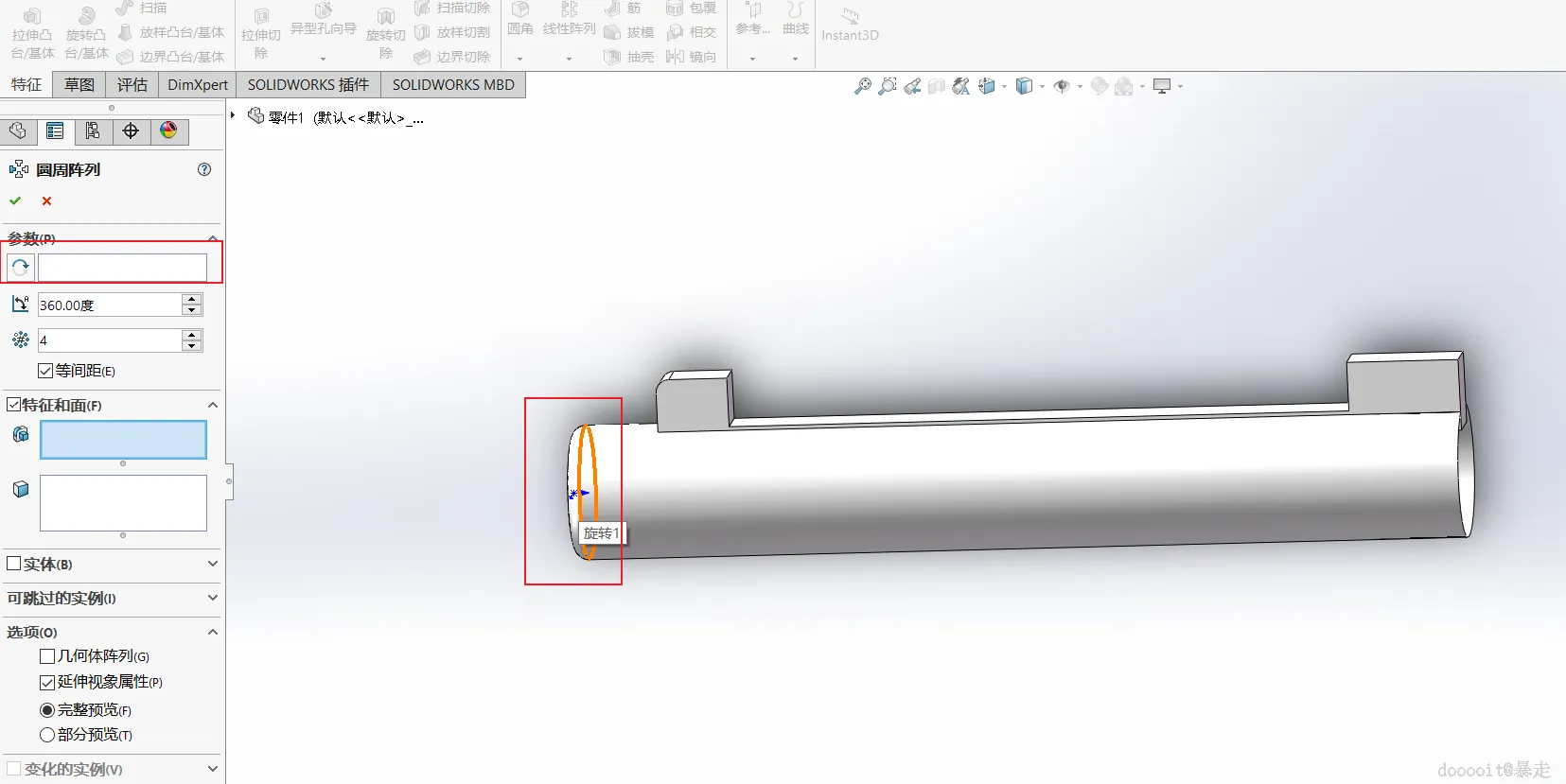Click the Edit Appearance sphere icon
The width and height of the screenshot is (1566, 784).
(x=1100, y=86)
